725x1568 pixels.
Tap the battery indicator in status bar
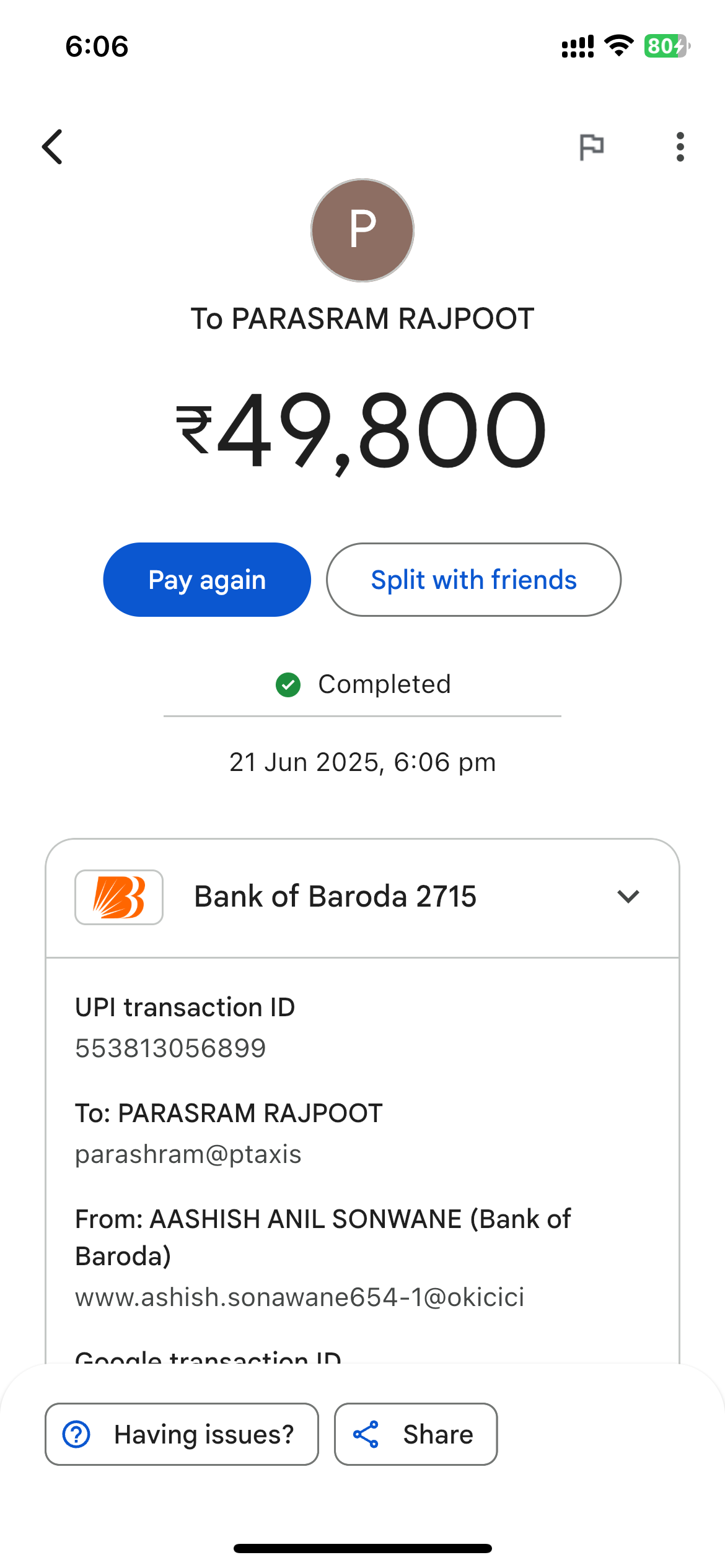(666, 46)
